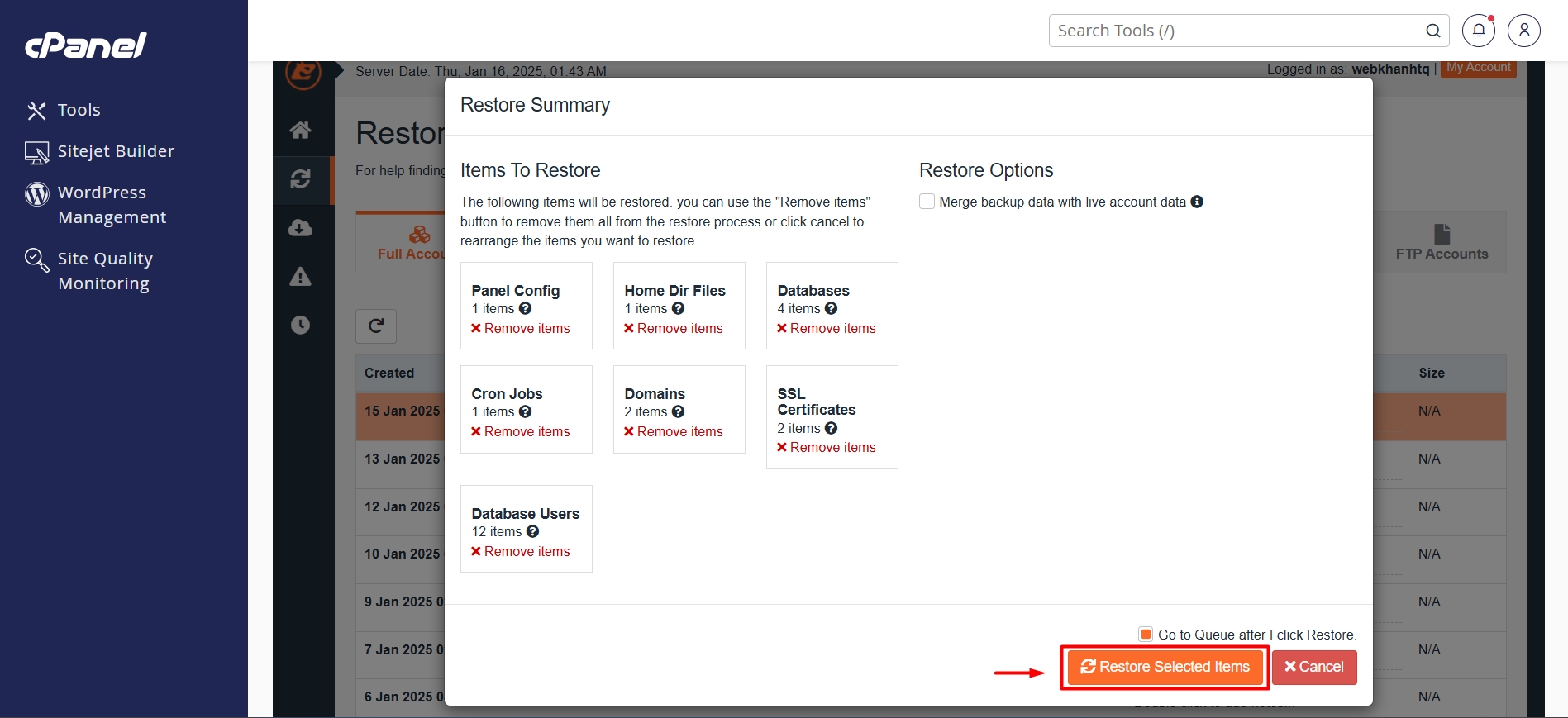Open the user account icon menu
Image resolution: width=1568 pixels, height=718 pixels.
1523,31
